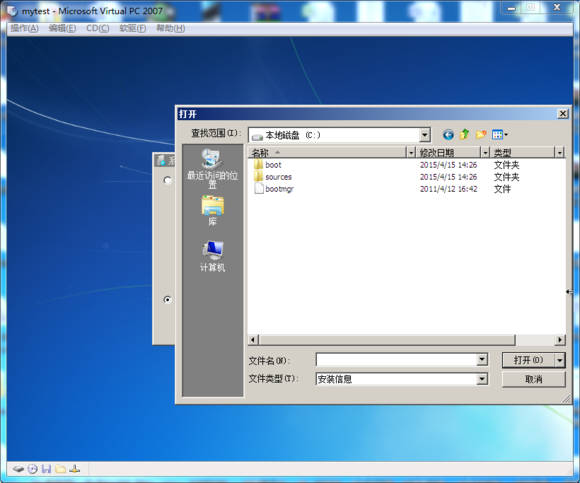The width and height of the screenshot is (580, 483).
Task: Go up one folder level icon
Action: (x=465, y=134)
